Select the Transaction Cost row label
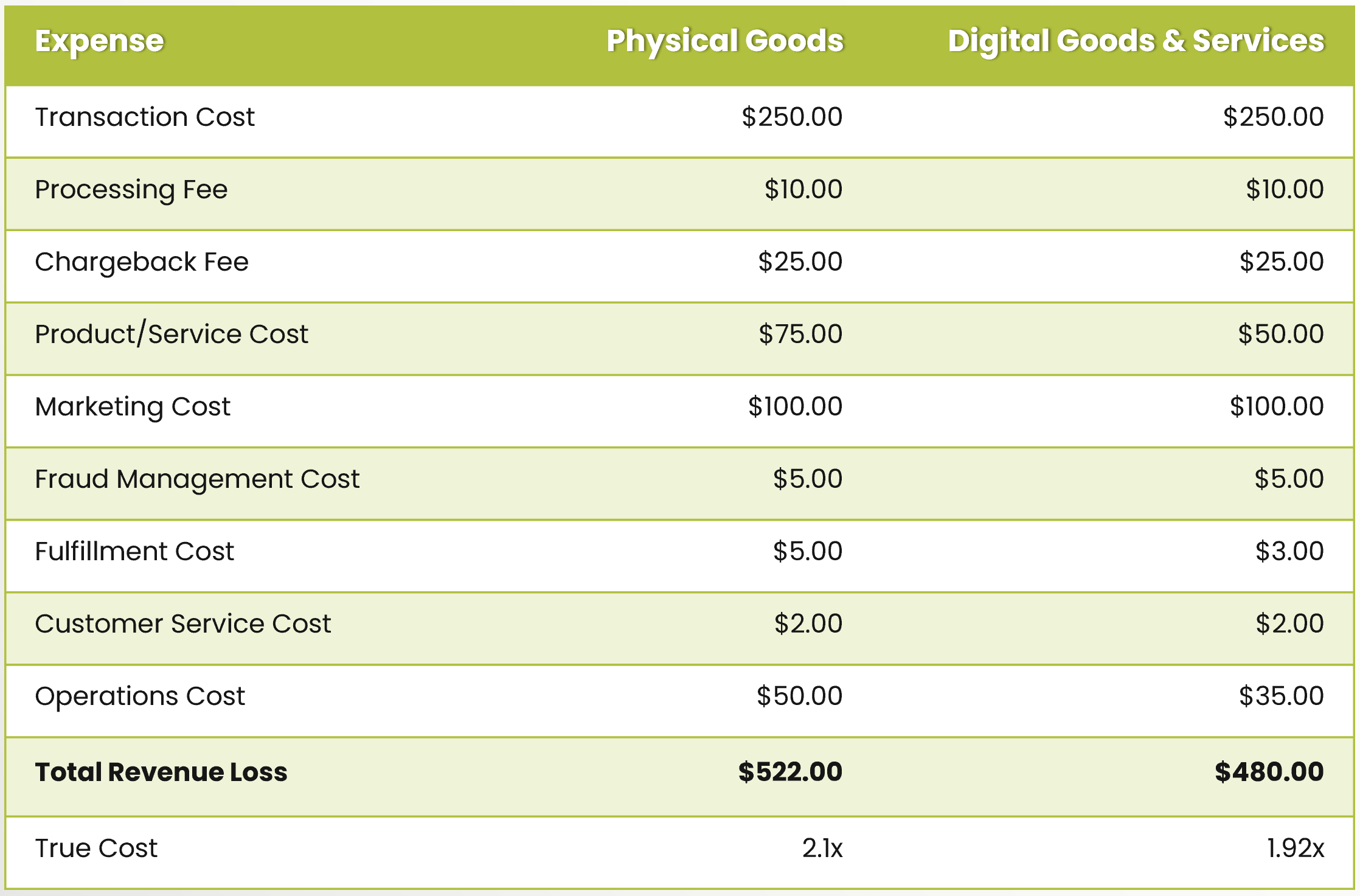This screenshot has width=1360, height=896. pyautogui.click(x=145, y=117)
